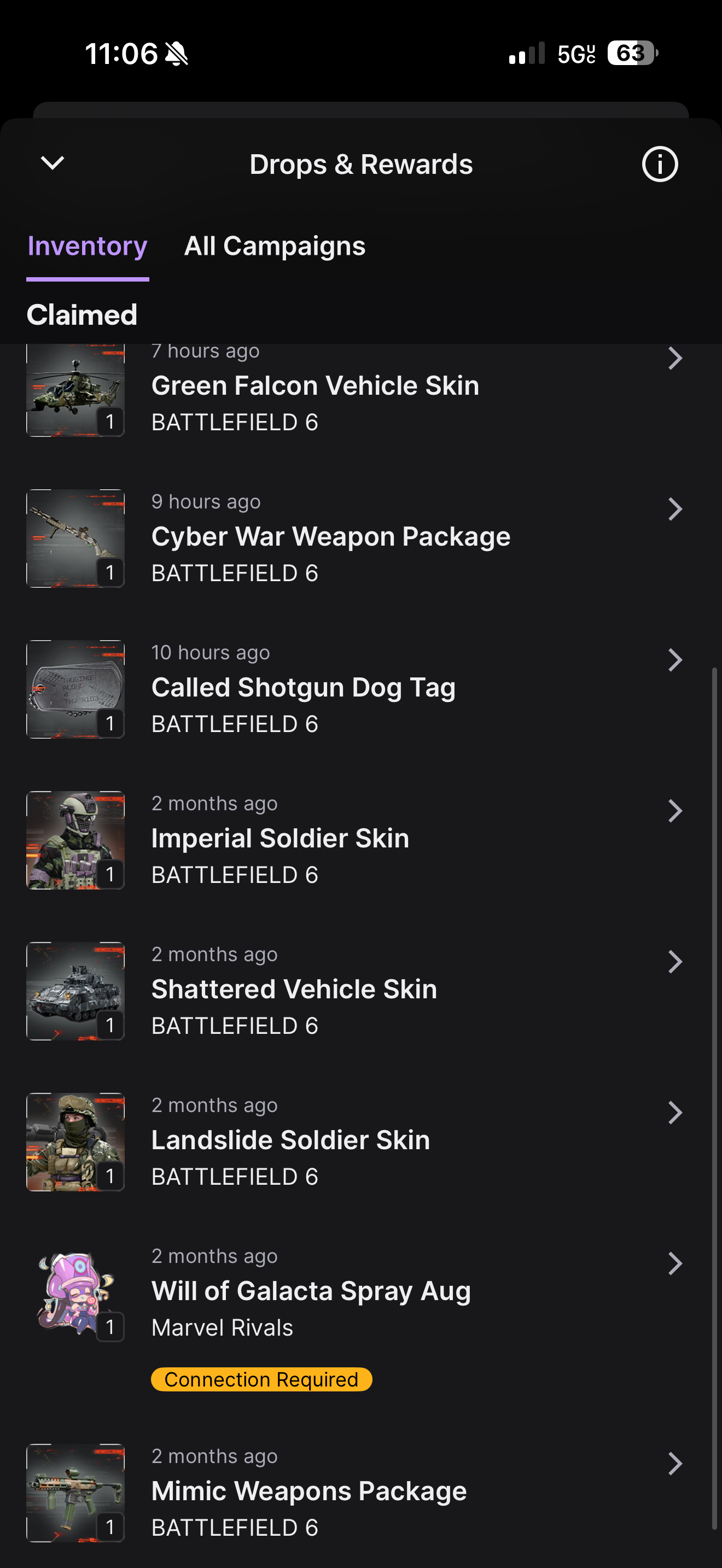The width and height of the screenshot is (722, 1568).
Task: Switch to the All Campaigns tab
Action: click(275, 246)
